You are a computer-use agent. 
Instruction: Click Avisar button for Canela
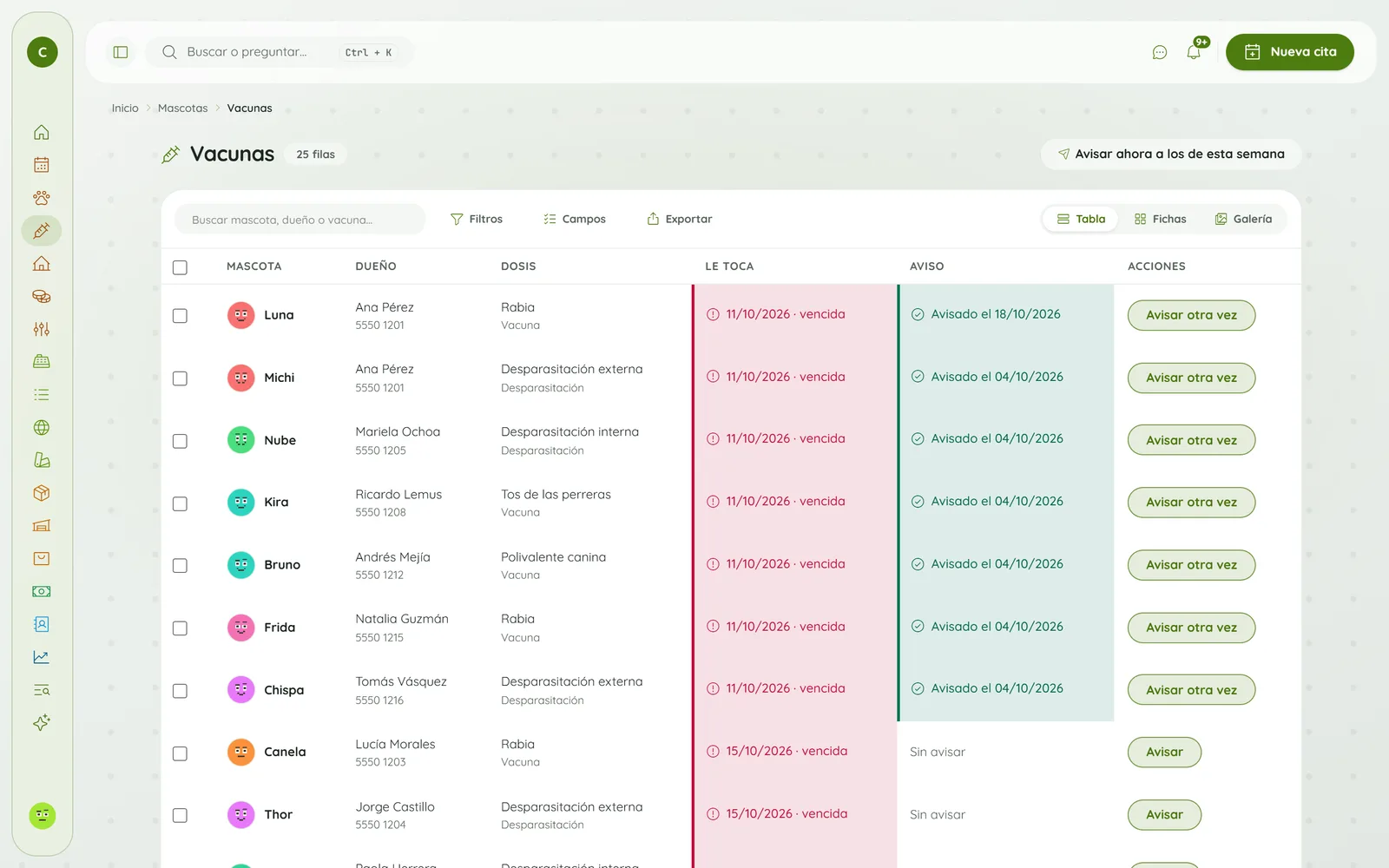click(1164, 752)
